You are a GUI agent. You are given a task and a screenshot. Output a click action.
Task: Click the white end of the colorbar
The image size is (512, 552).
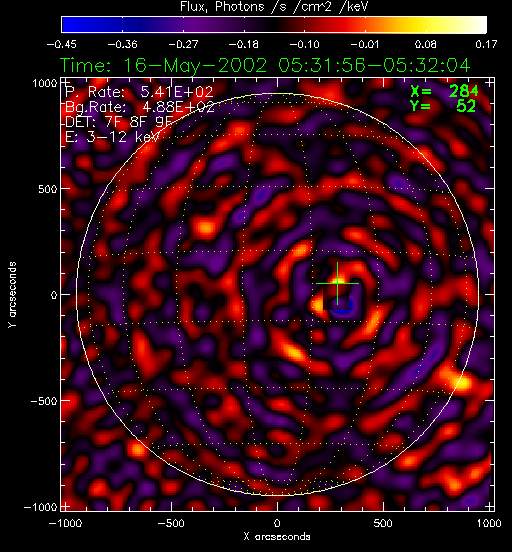479,25
